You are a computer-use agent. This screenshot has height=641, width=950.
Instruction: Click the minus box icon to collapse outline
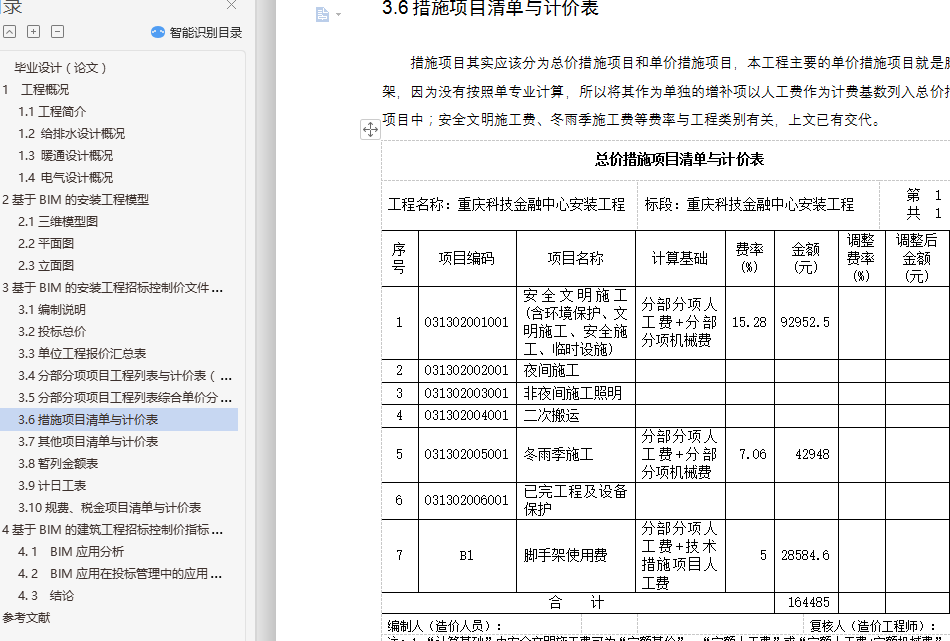pyautogui.click(x=58, y=32)
